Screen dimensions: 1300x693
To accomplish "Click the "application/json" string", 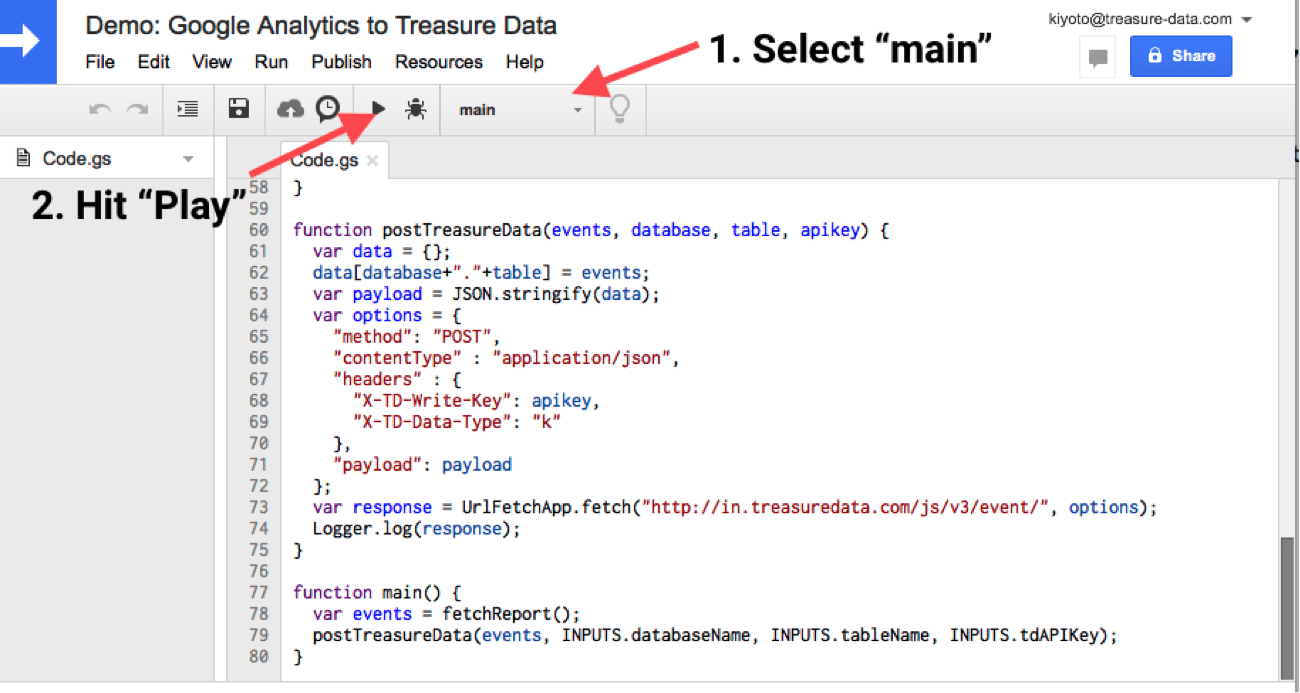I will (x=581, y=358).
